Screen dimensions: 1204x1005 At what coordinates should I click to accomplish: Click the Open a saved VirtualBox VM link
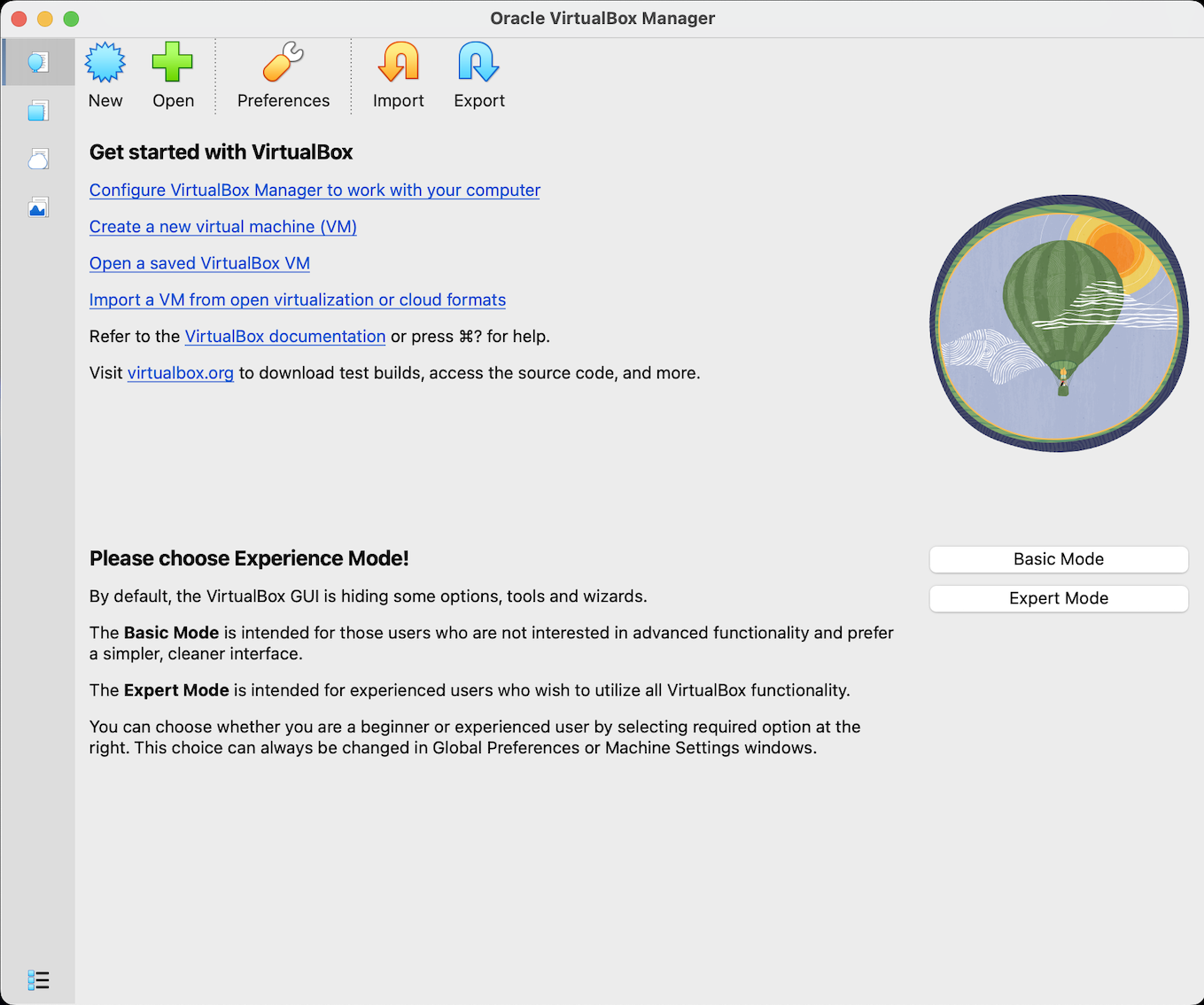tap(199, 263)
